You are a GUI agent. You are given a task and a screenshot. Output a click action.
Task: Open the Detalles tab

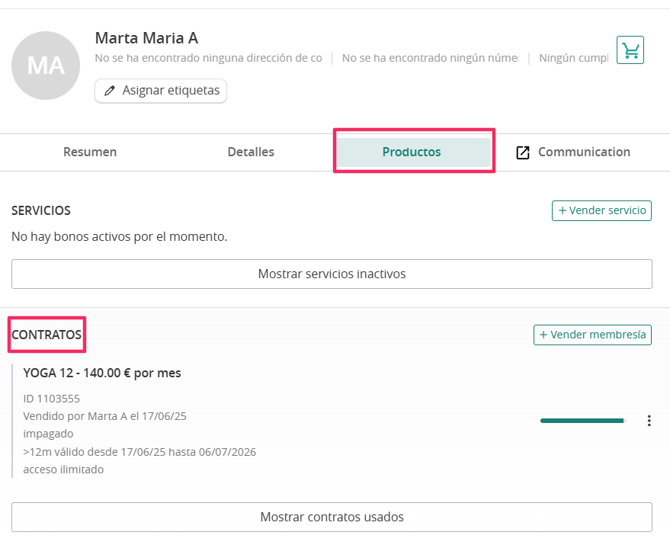click(251, 152)
